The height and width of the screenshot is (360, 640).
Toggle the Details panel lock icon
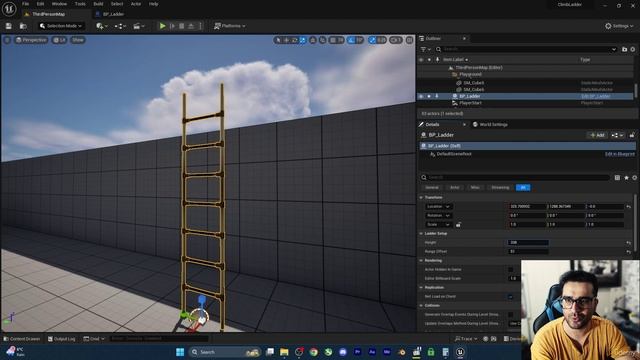(632, 135)
